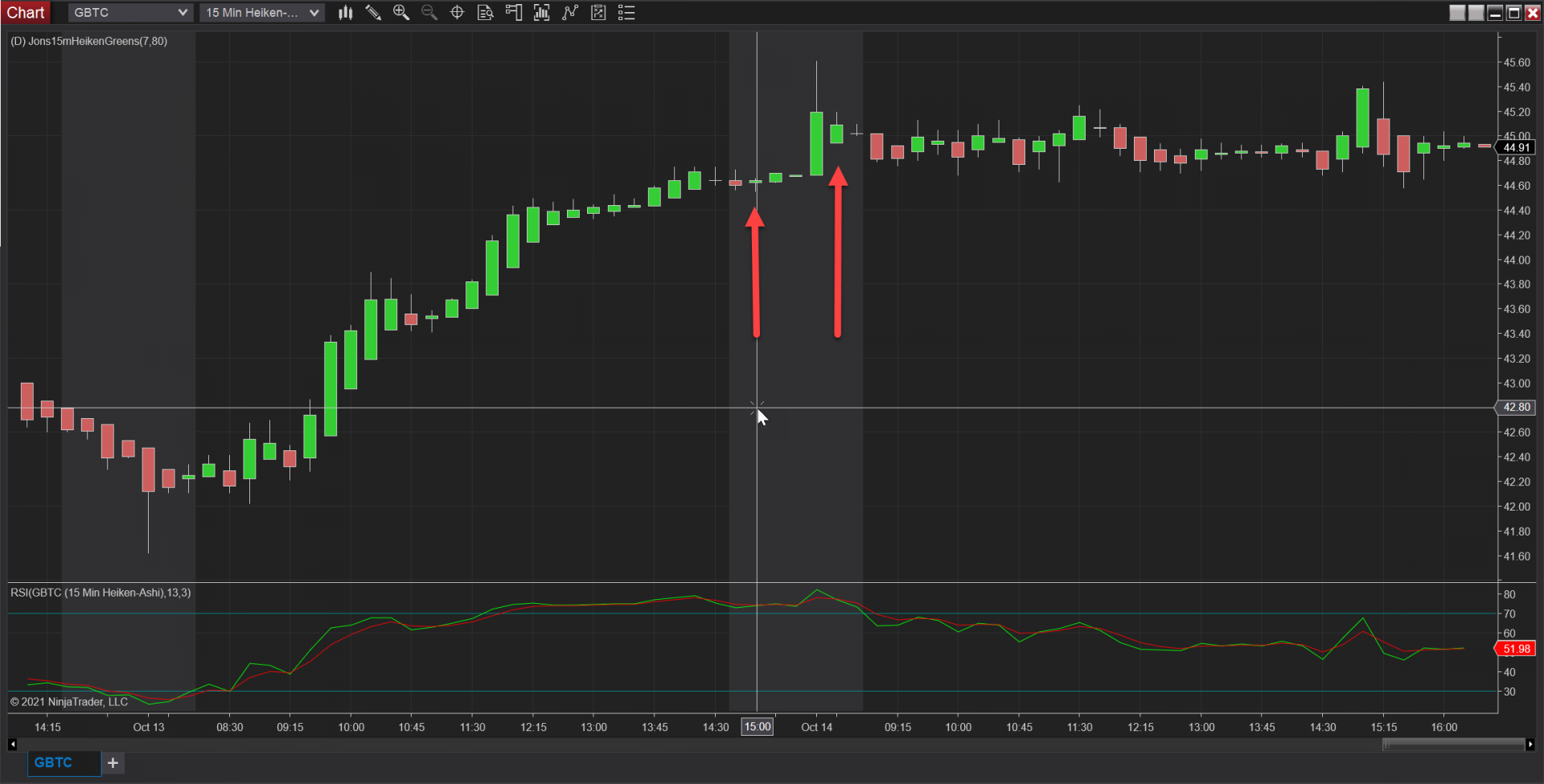Click the RSI(GBTC (15 Min Heiken-Ashi),13,3) label
1544x784 pixels.
101,593
